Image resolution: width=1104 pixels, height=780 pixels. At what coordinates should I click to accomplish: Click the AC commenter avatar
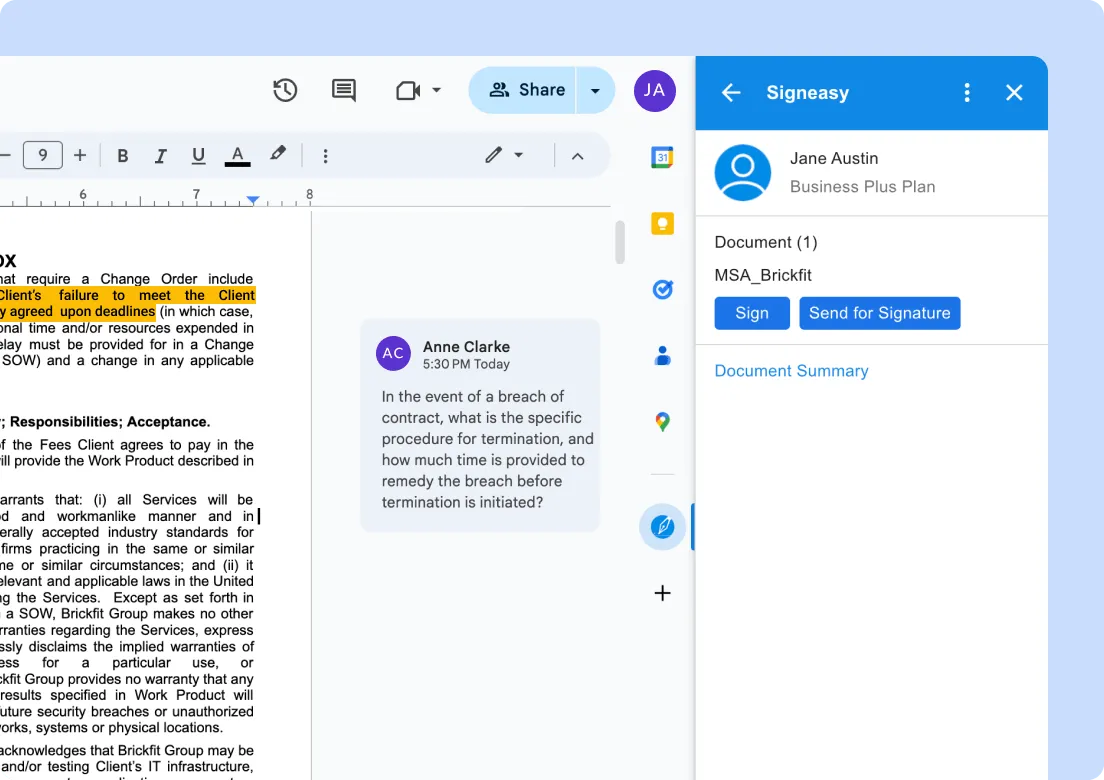pos(393,353)
